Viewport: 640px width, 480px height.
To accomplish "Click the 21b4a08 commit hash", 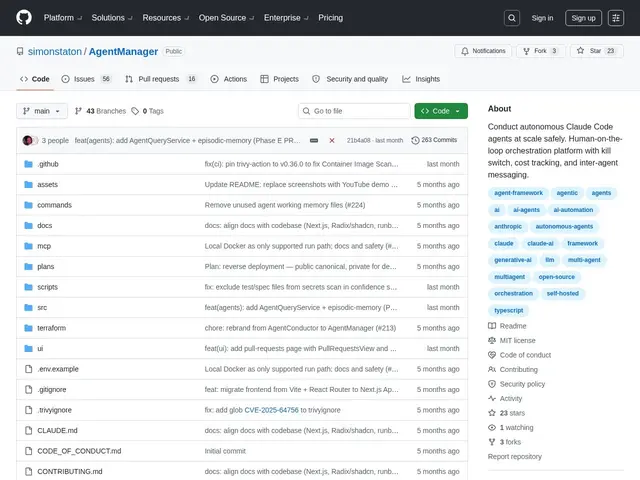I will click(x=358, y=140).
